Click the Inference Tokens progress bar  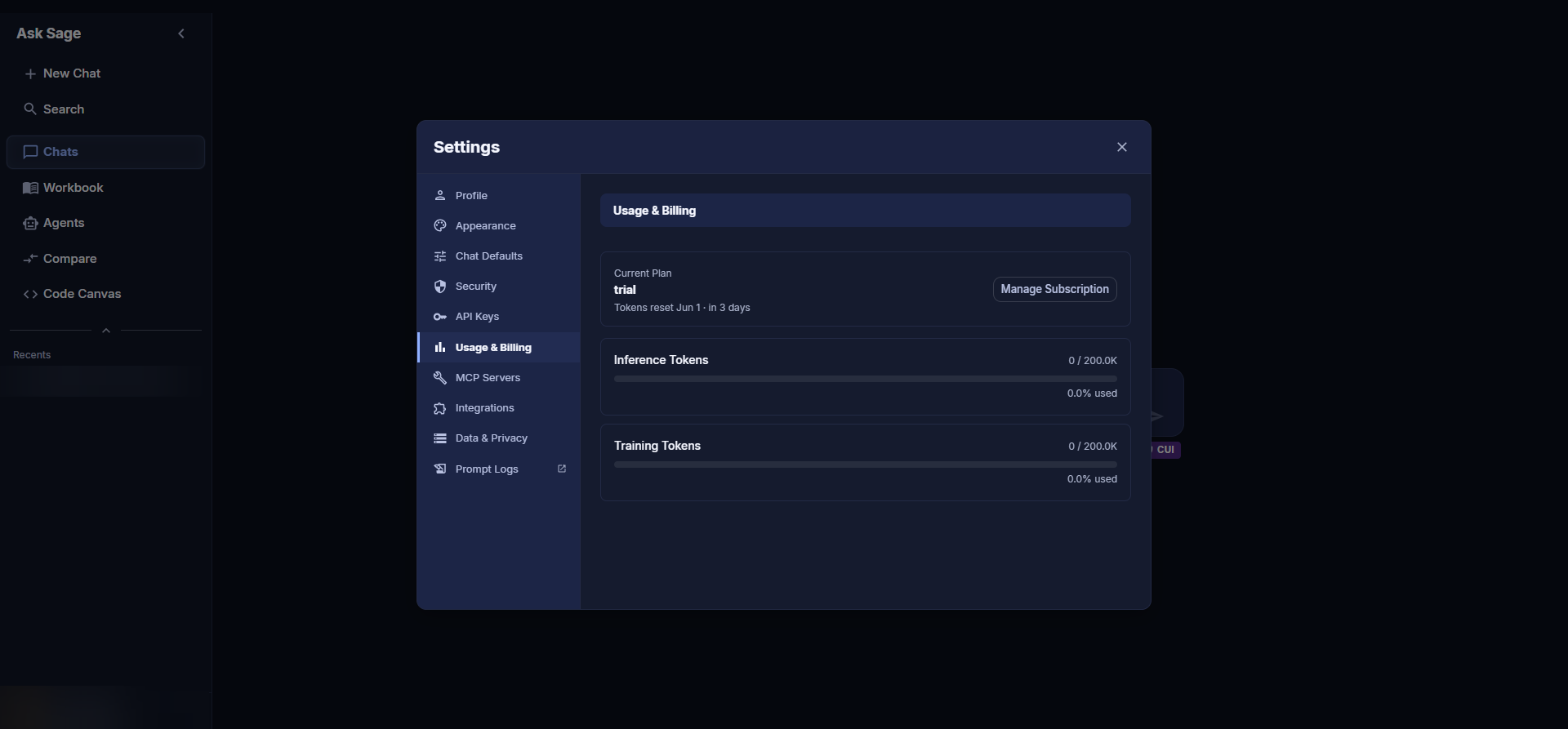866,379
